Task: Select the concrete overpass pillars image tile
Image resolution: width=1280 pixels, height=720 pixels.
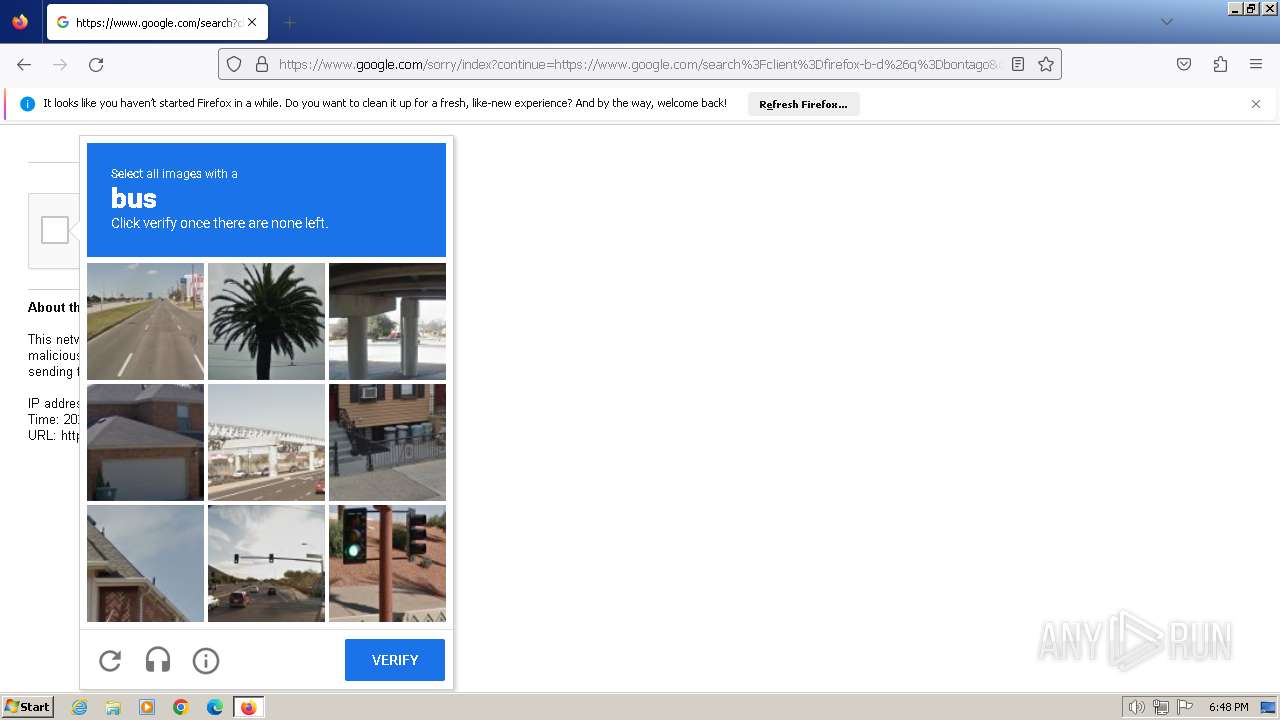Action: 387,321
